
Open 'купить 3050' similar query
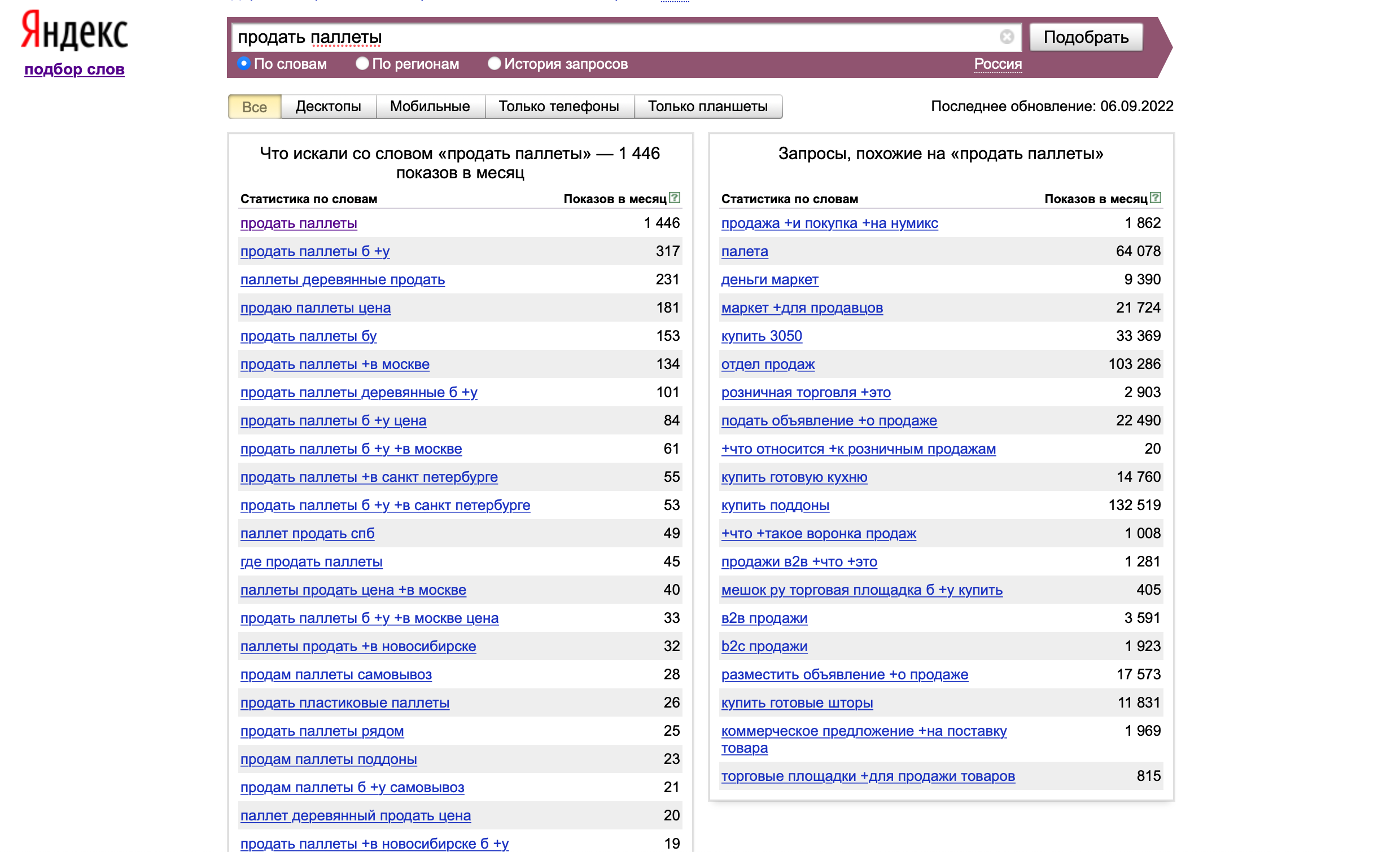click(762, 336)
